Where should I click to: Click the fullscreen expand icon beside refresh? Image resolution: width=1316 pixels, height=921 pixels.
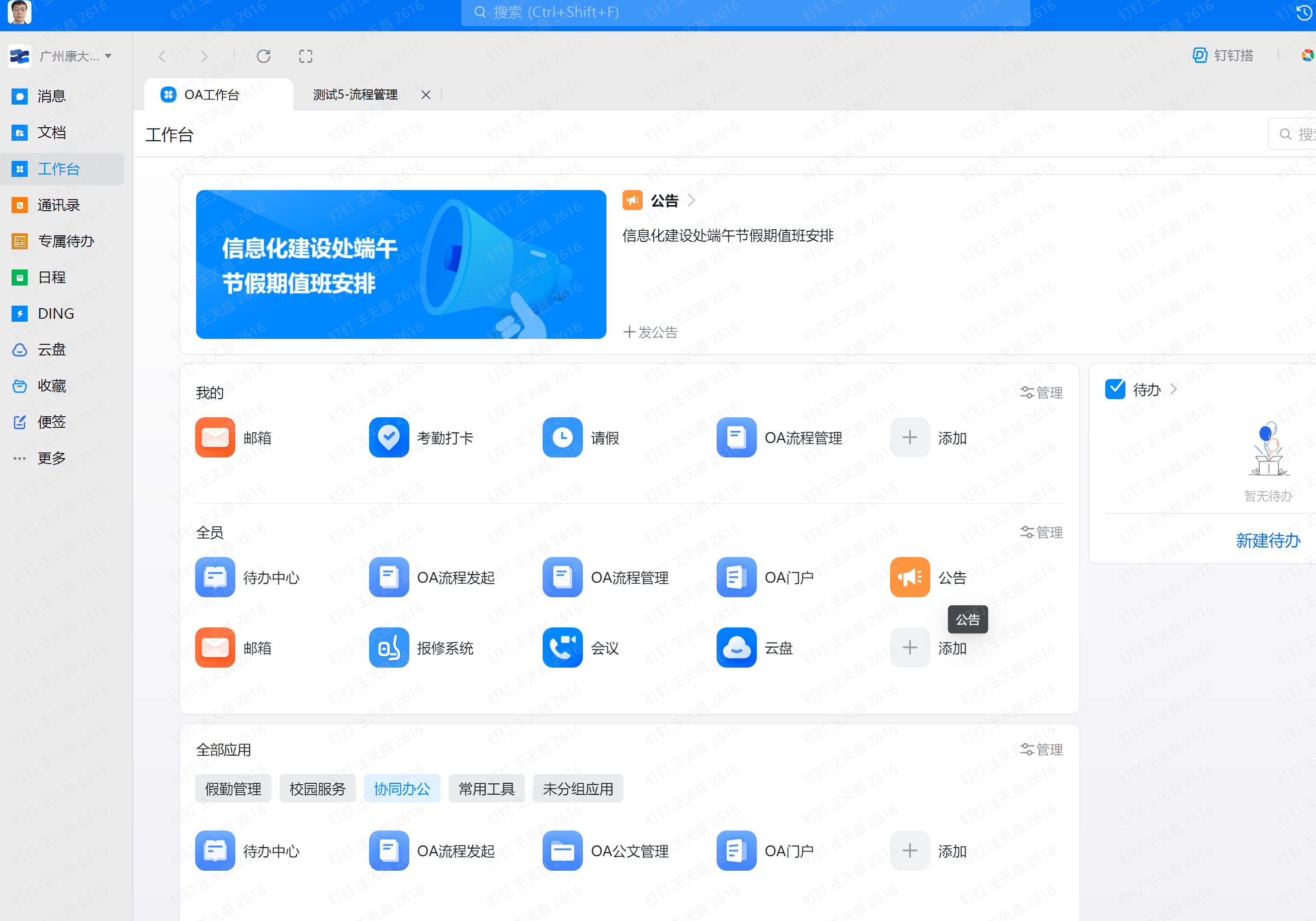tap(306, 56)
